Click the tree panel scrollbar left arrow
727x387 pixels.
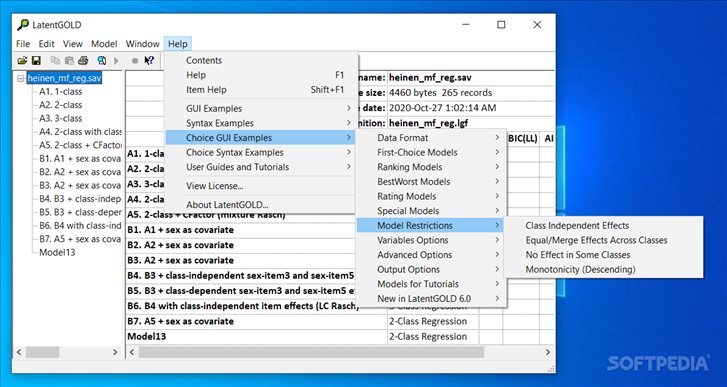click(19, 352)
